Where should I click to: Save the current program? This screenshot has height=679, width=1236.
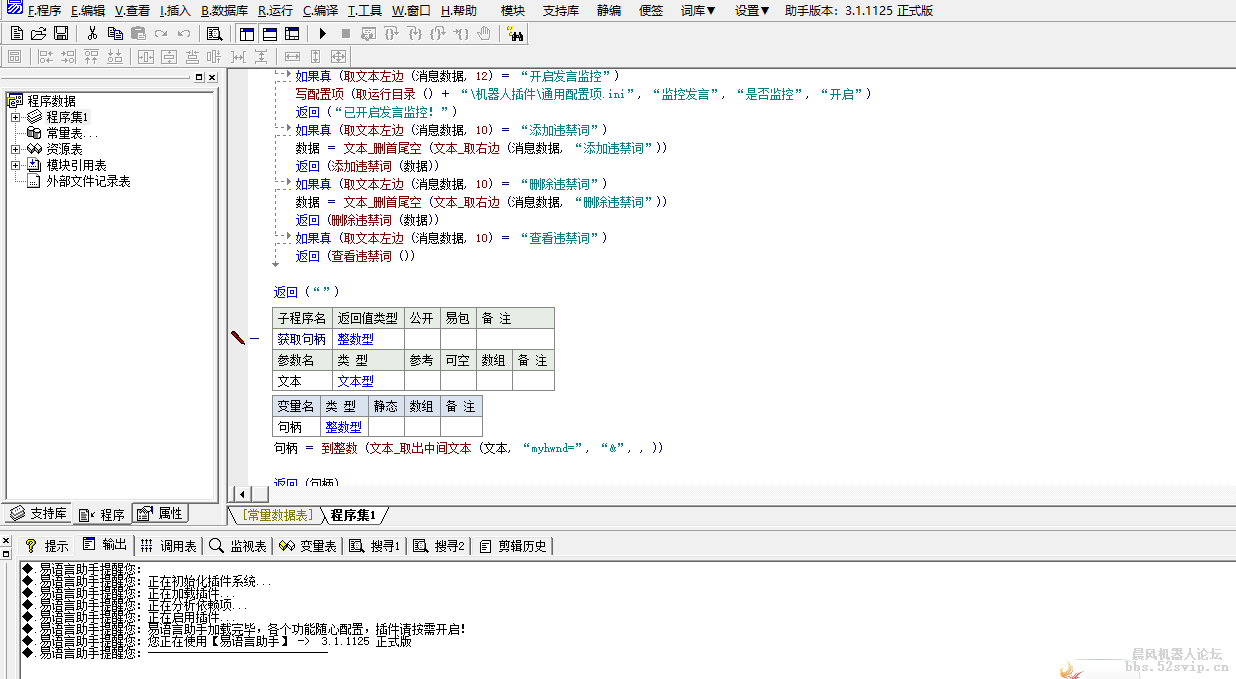[x=61, y=33]
